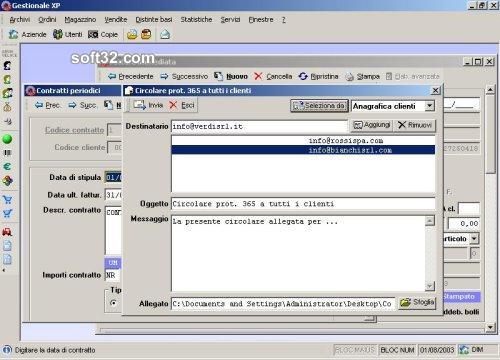
Task: Open the Anagrafica clienti dropdown
Action: tap(430, 106)
